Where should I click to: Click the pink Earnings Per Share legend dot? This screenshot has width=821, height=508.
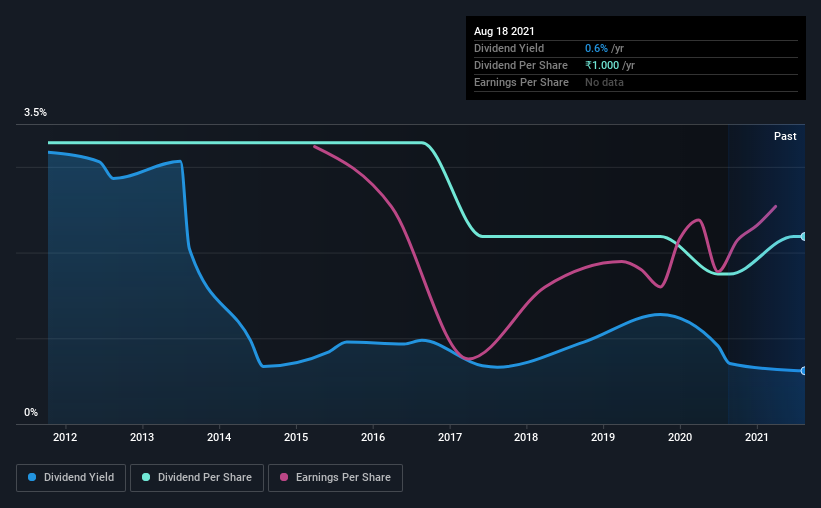point(284,477)
